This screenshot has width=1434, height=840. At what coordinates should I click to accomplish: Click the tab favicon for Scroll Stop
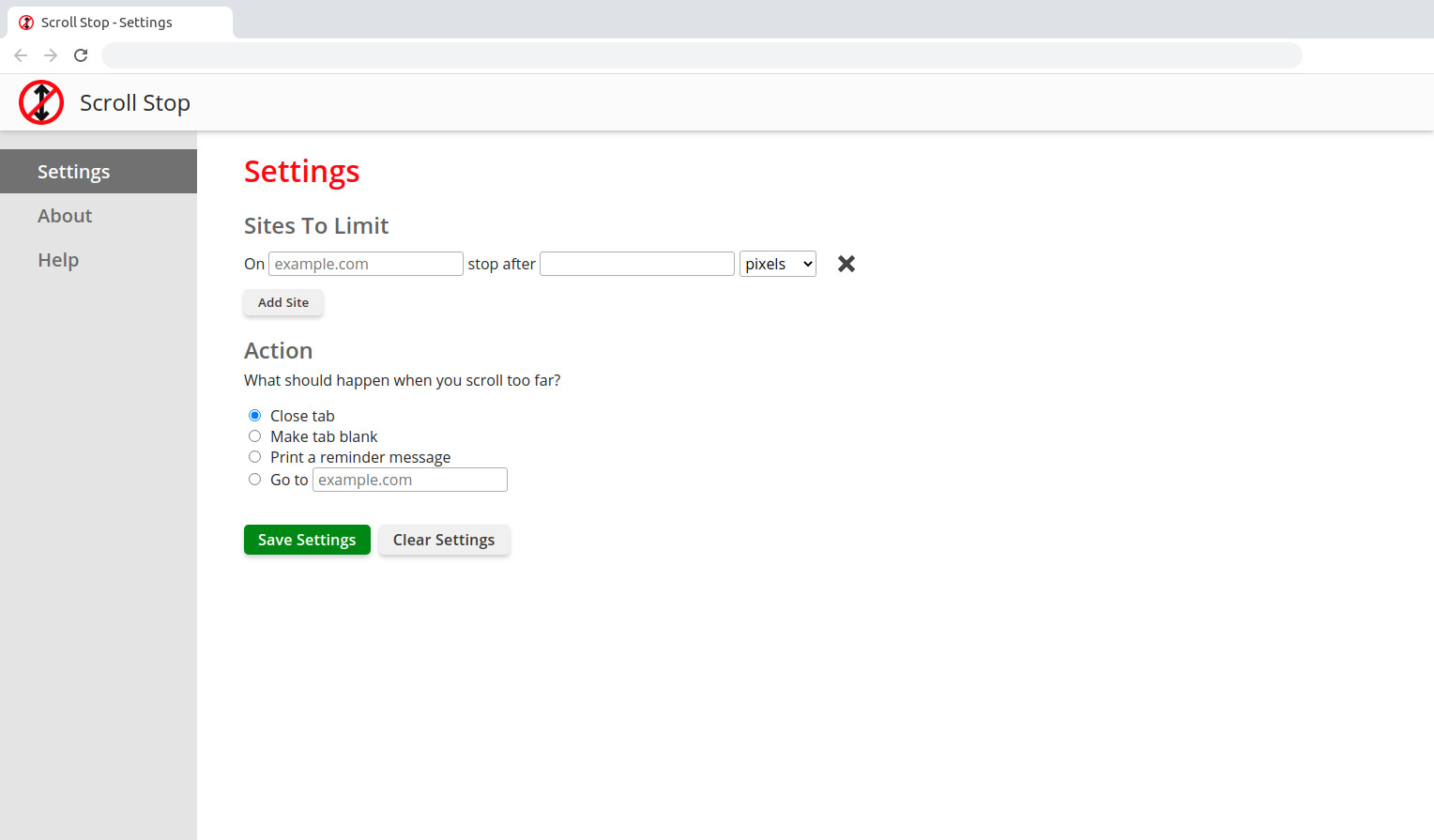pos(26,23)
